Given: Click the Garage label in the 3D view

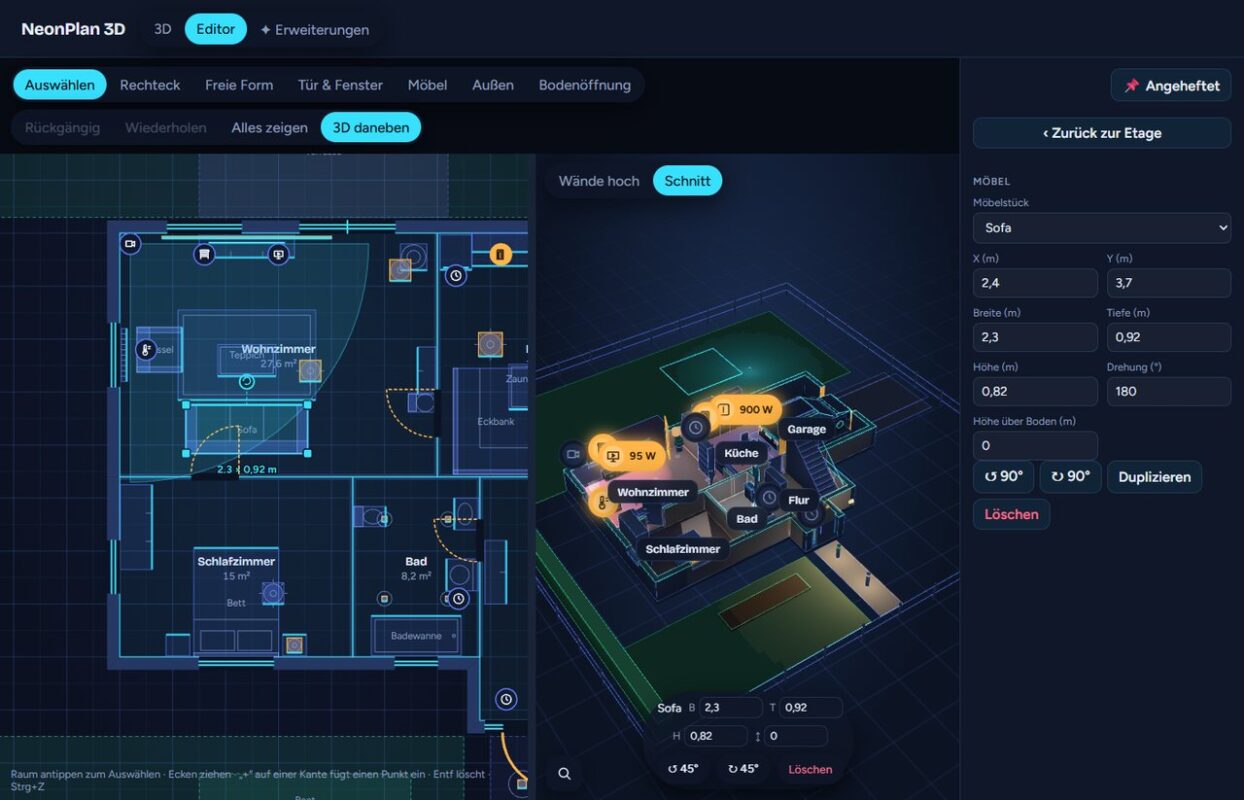Looking at the screenshot, I should pyautogui.click(x=807, y=429).
